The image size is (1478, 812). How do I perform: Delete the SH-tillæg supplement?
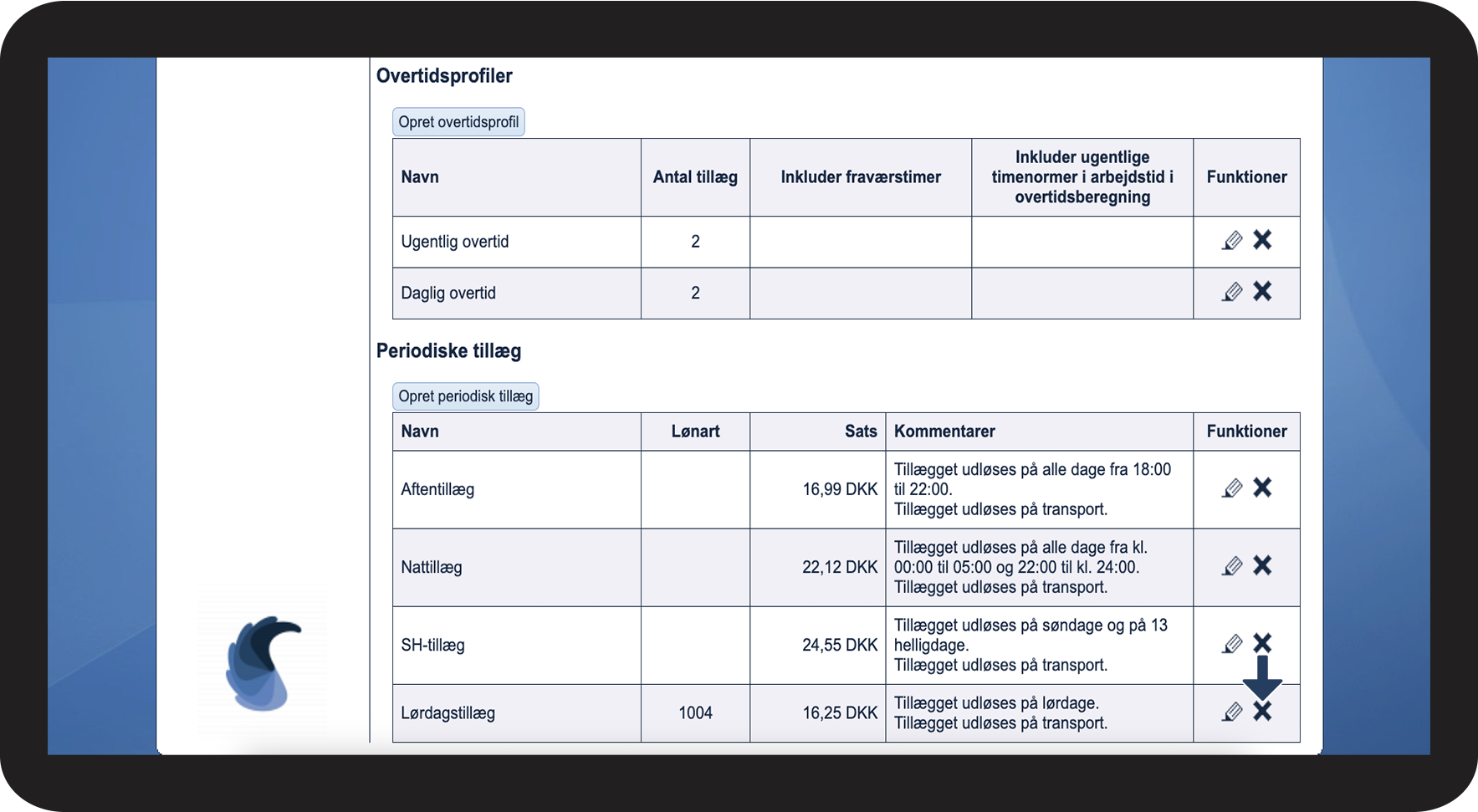coord(1262,643)
